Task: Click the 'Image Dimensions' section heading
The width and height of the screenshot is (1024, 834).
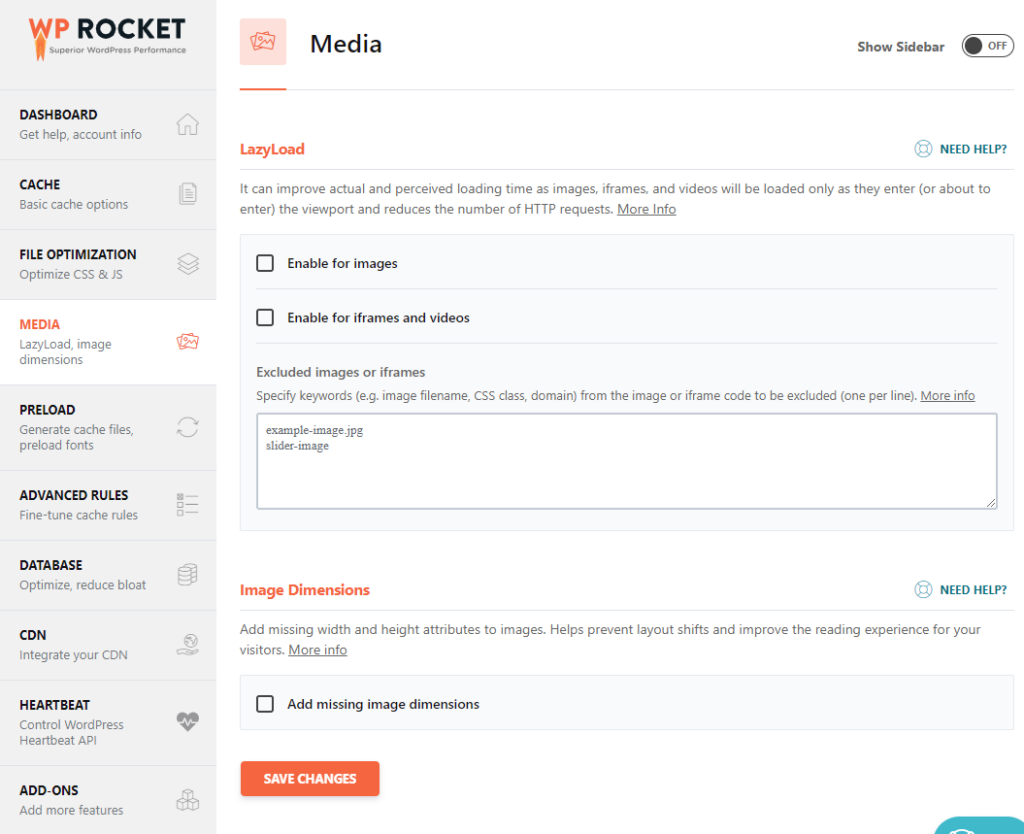Action: coord(304,590)
